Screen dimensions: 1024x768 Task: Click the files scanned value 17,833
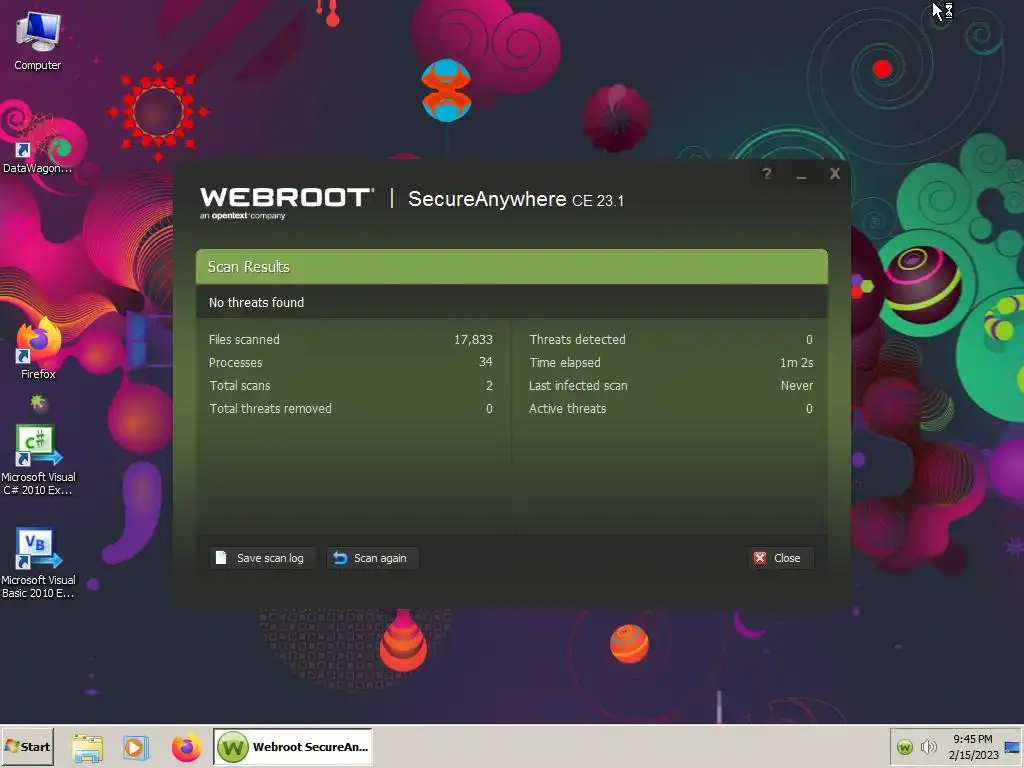click(473, 340)
